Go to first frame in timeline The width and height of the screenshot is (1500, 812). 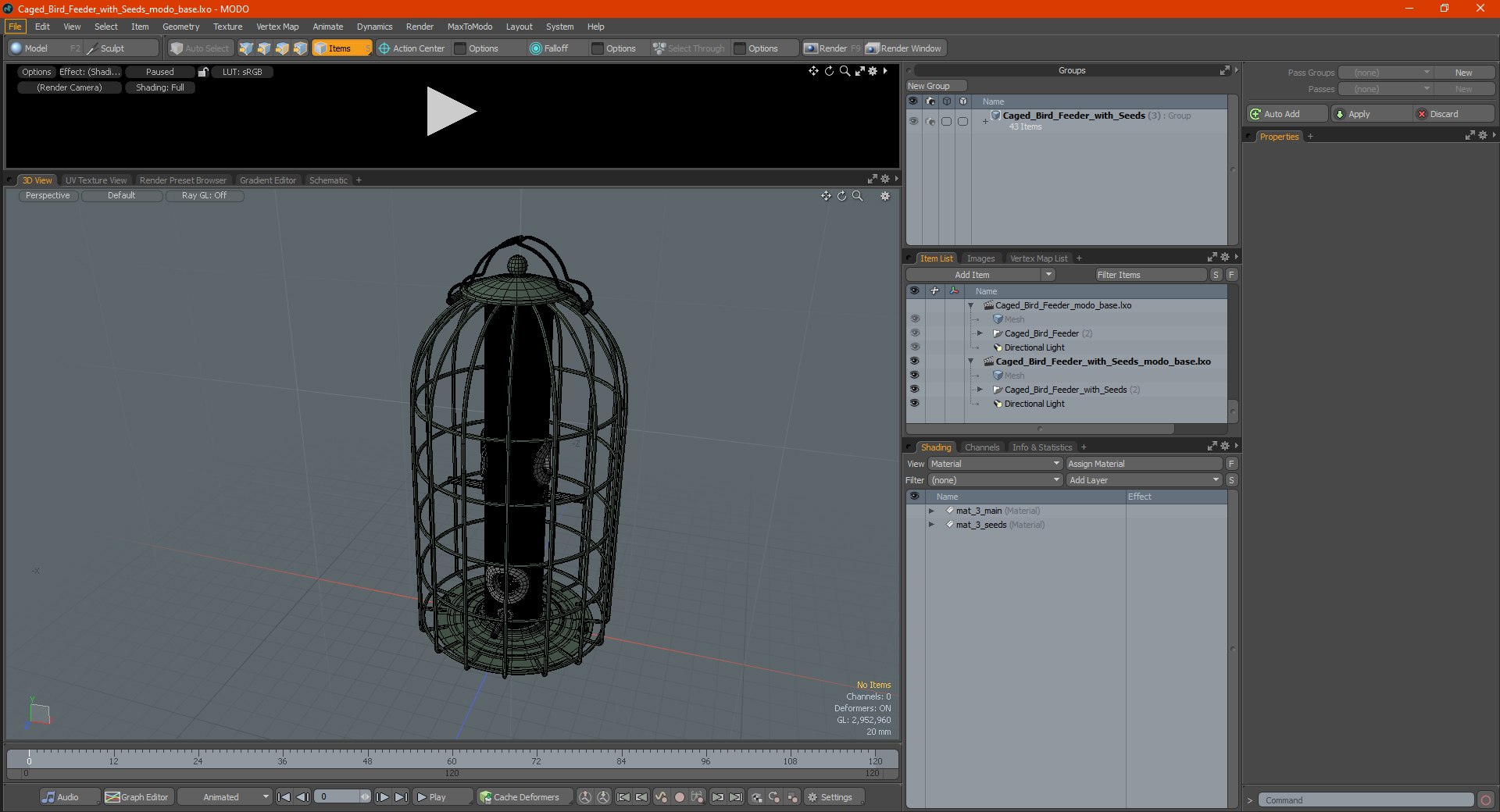(x=284, y=797)
